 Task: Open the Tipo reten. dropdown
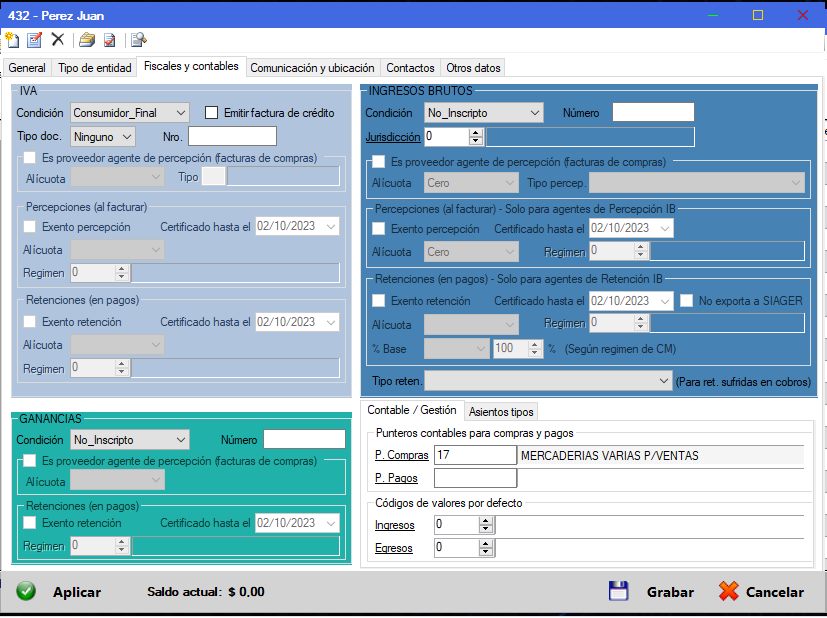548,381
